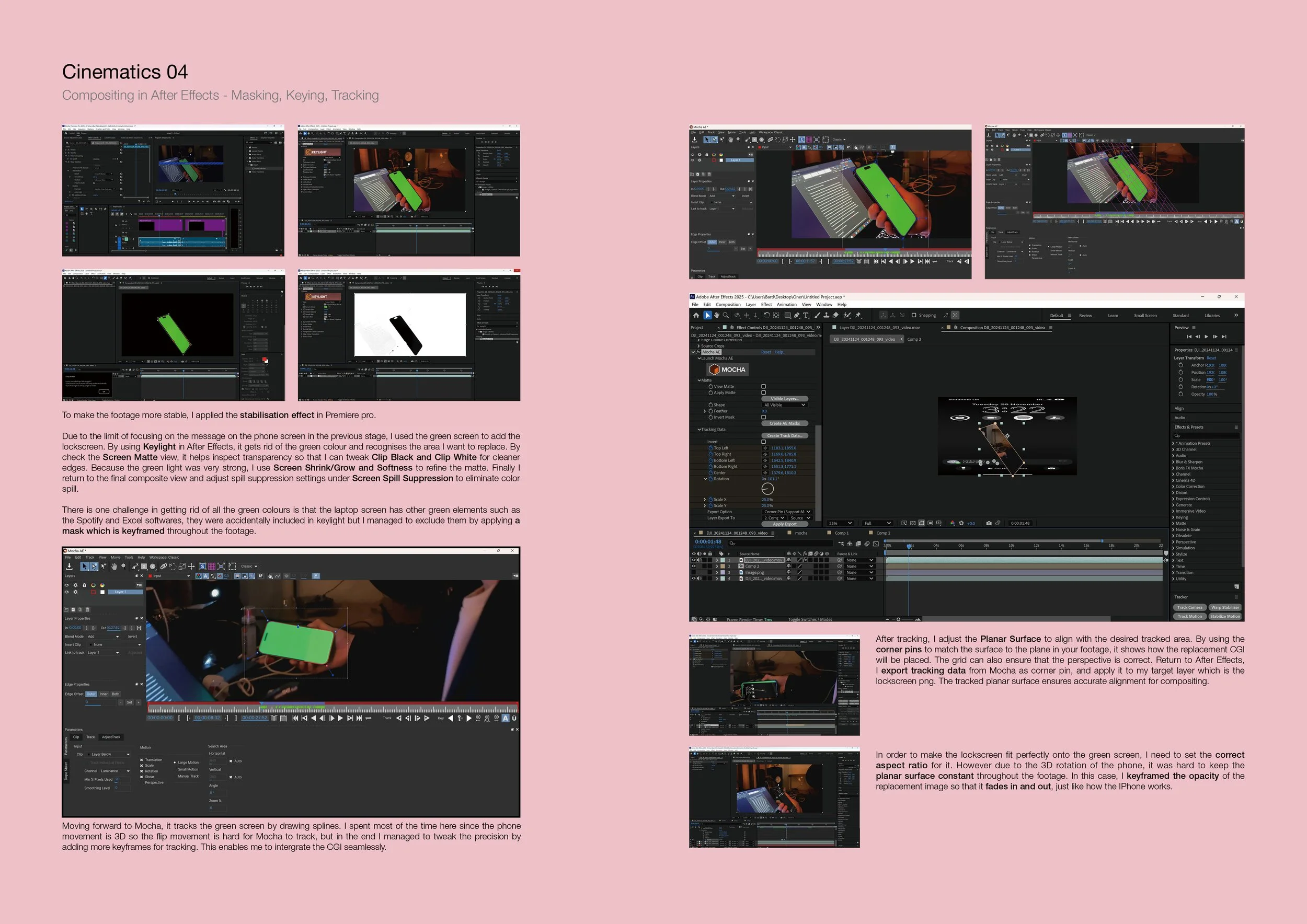Click the timeline zoom slider at bottom
The height and width of the screenshot is (924, 1307).
point(899,619)
